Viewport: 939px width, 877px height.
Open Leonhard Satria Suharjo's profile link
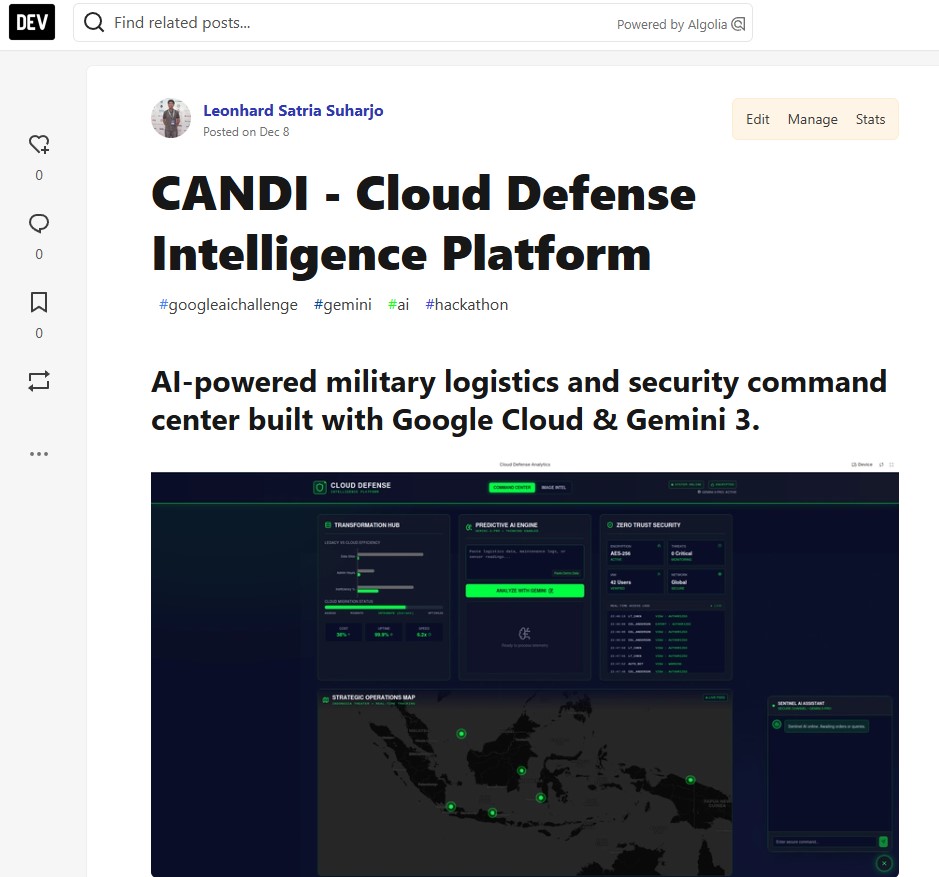tap(293, 110)
